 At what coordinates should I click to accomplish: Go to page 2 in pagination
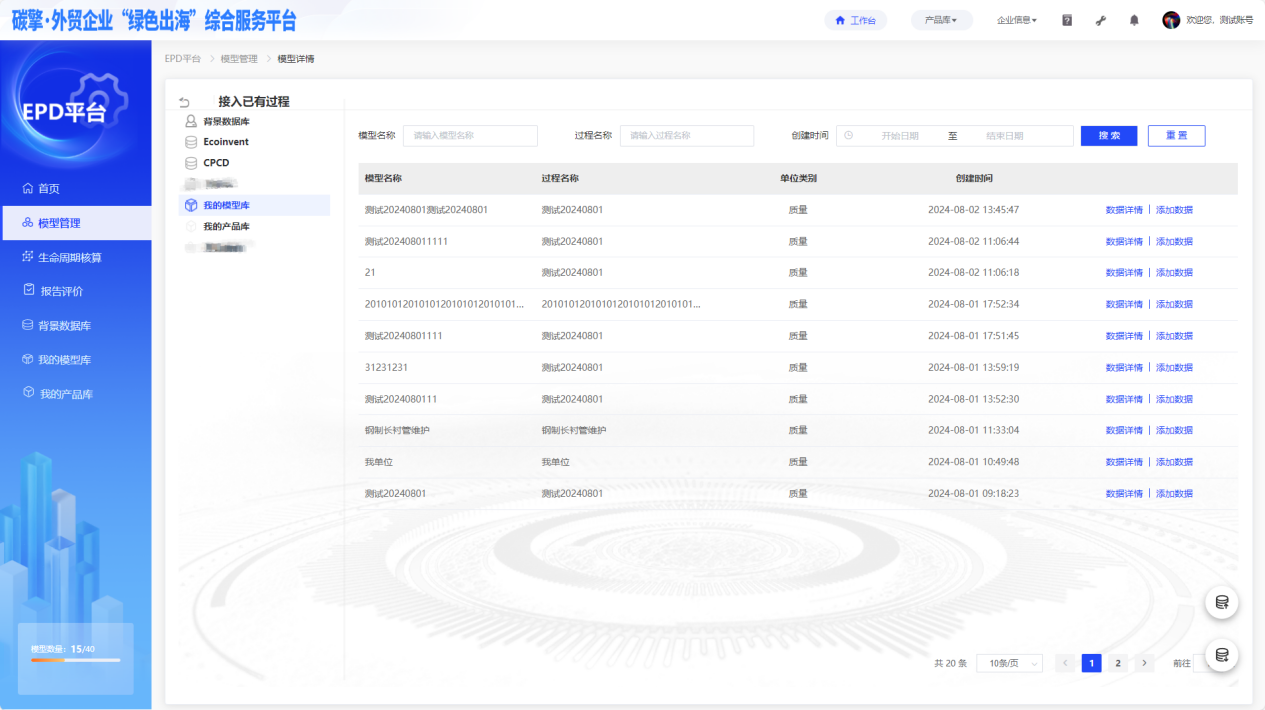click(x=1118, y=663)
